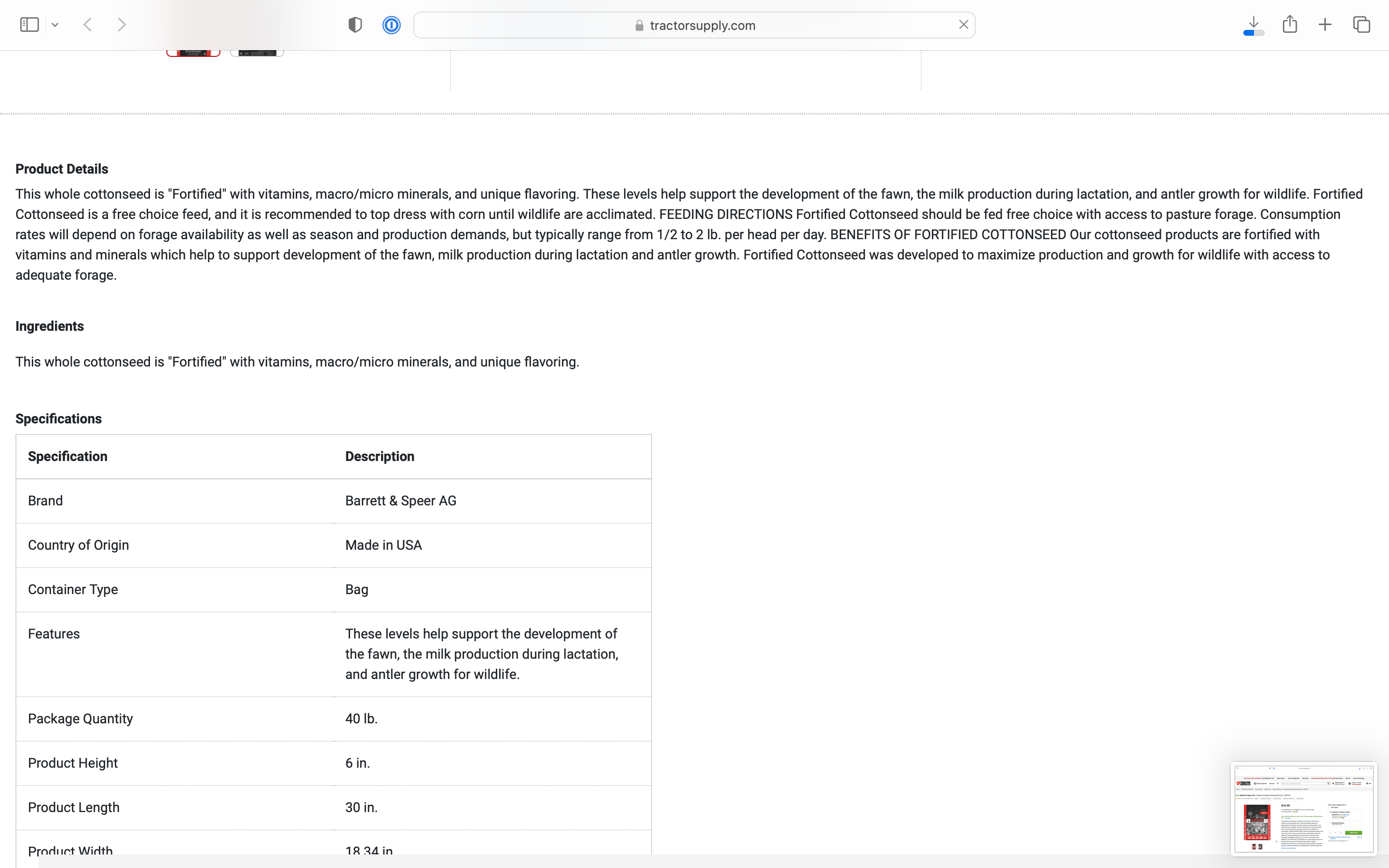Screen dimensions: 1389x868
Task: Select the 30 in. value
Action: 361,807
